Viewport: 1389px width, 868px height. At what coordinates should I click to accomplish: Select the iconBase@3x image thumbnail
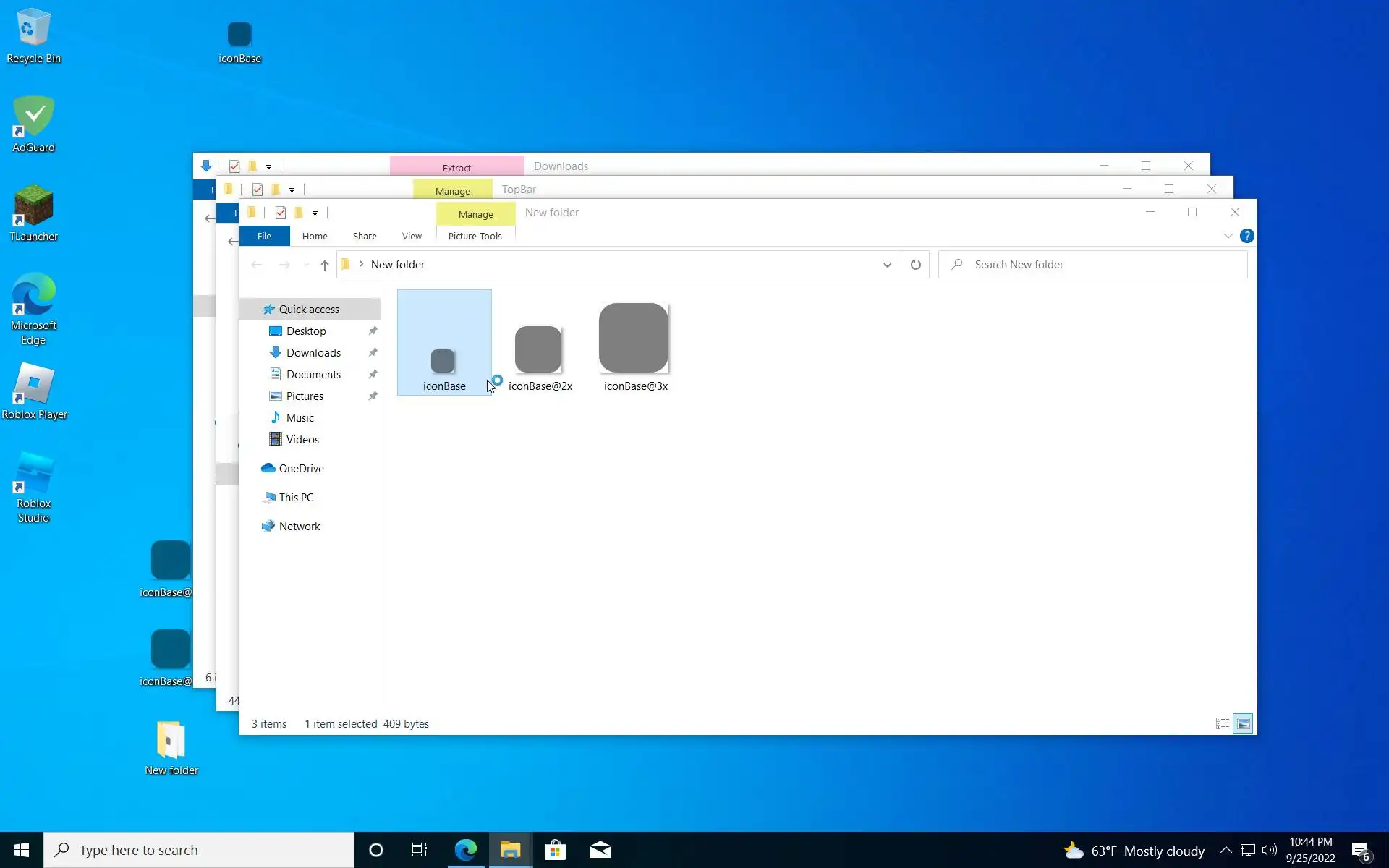click(634, 339)
